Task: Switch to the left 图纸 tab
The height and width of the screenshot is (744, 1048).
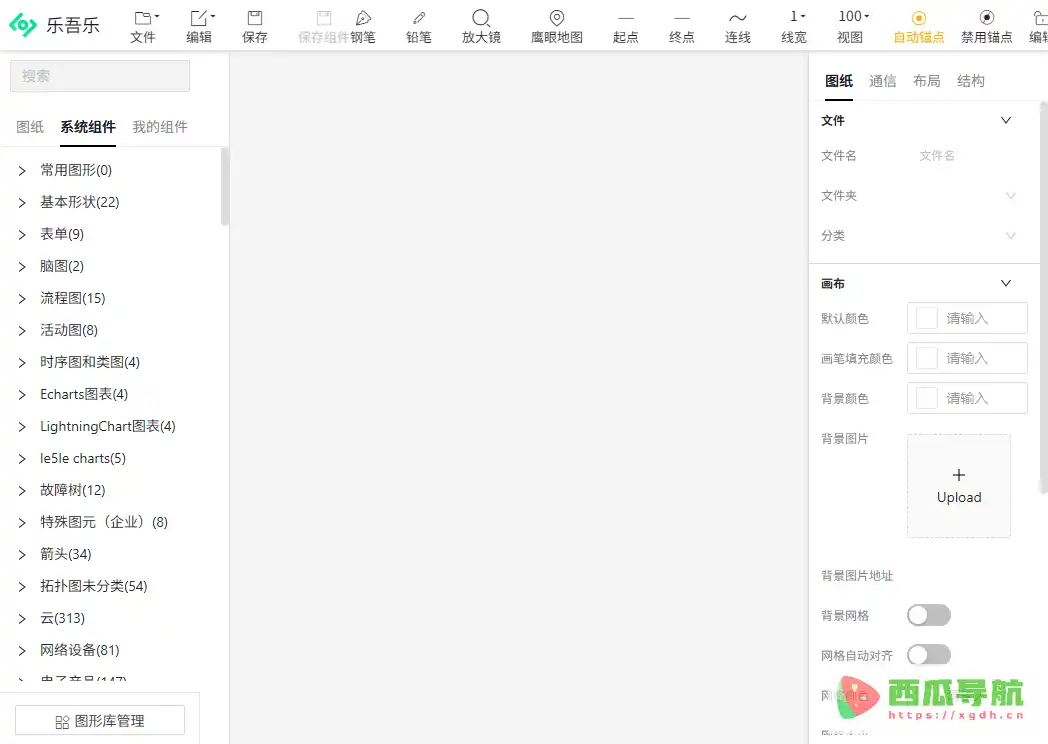Action: [30, 127]
